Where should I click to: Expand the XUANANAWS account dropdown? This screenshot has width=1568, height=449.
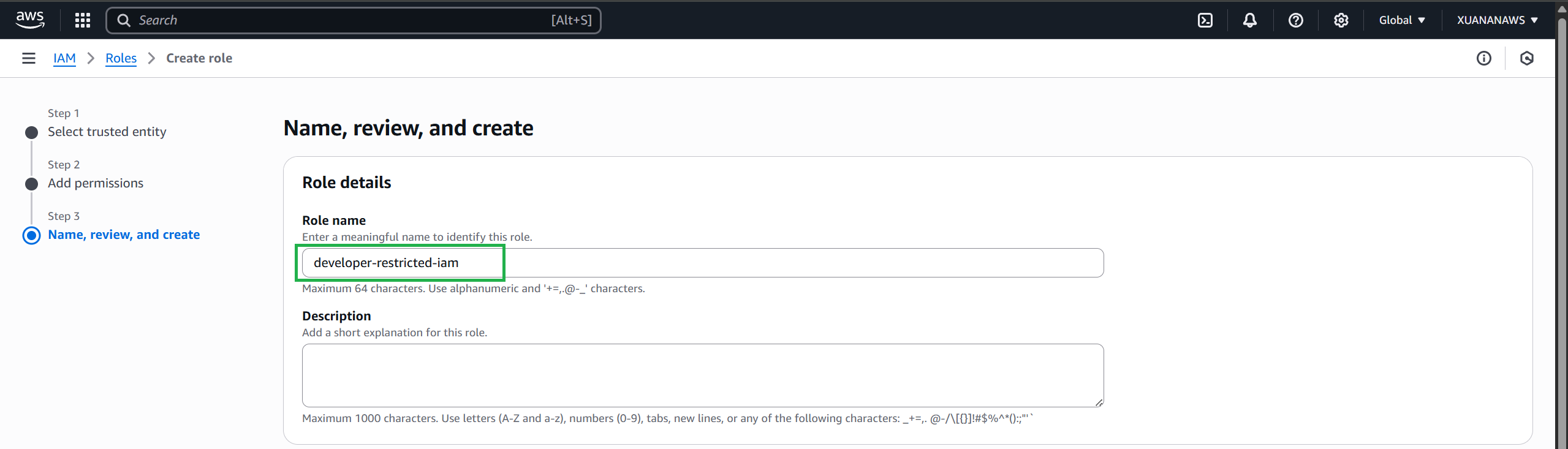coord(1496,20)
